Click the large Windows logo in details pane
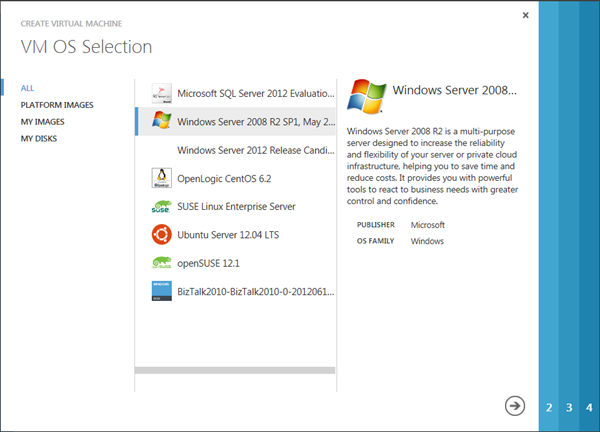Screen dimensions: 600x432 [367, 96]
